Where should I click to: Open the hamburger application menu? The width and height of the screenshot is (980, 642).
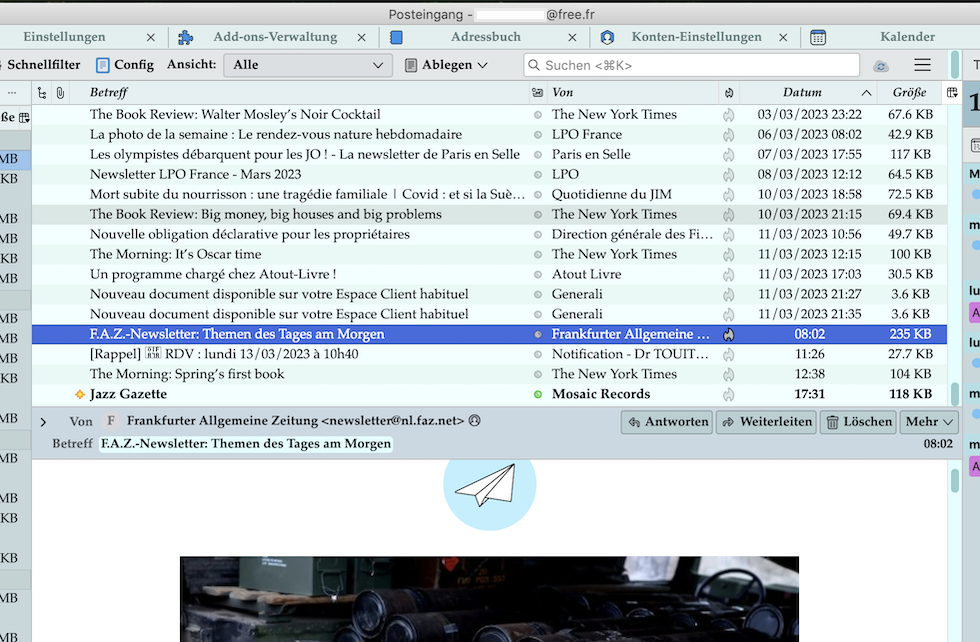point(922,65)
